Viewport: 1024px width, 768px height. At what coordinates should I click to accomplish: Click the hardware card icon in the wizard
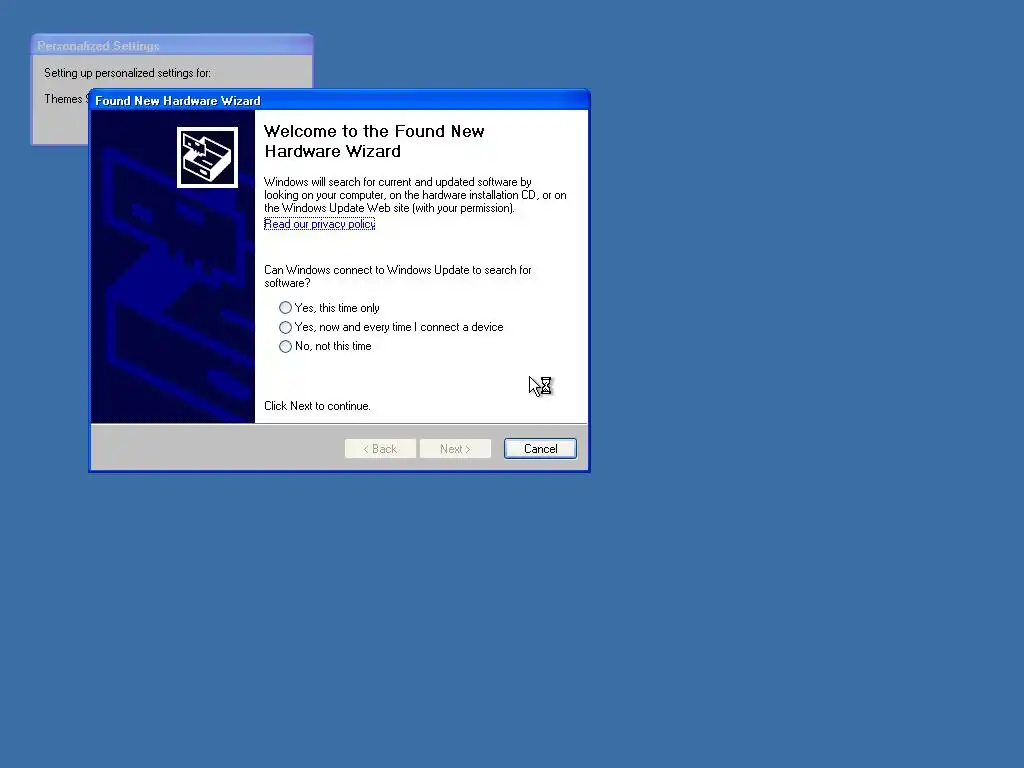(x=207, y=157)
